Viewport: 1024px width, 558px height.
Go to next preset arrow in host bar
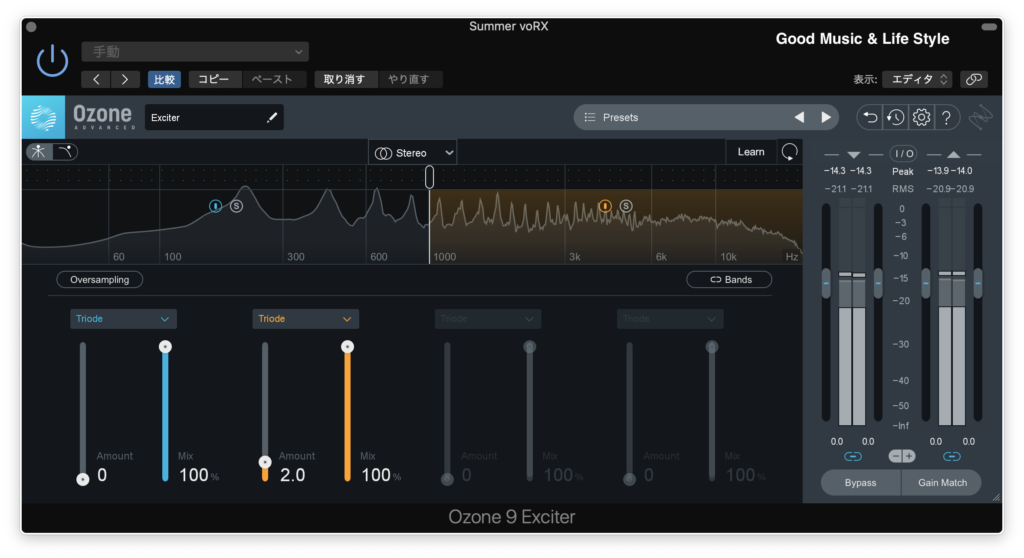pyautogui.click(x=125, y=79)
